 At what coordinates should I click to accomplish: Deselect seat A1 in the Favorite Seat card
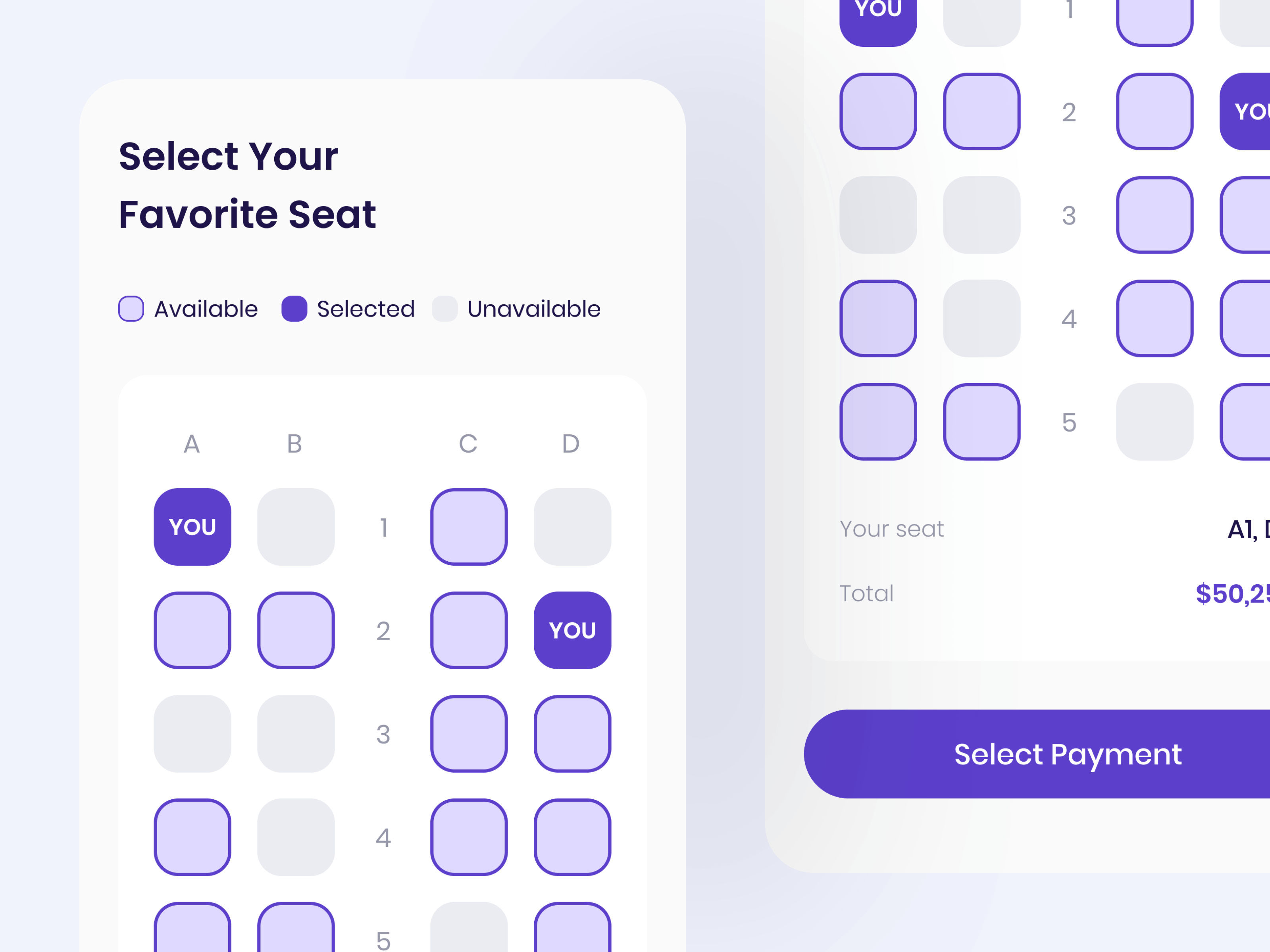click(192, 527)
